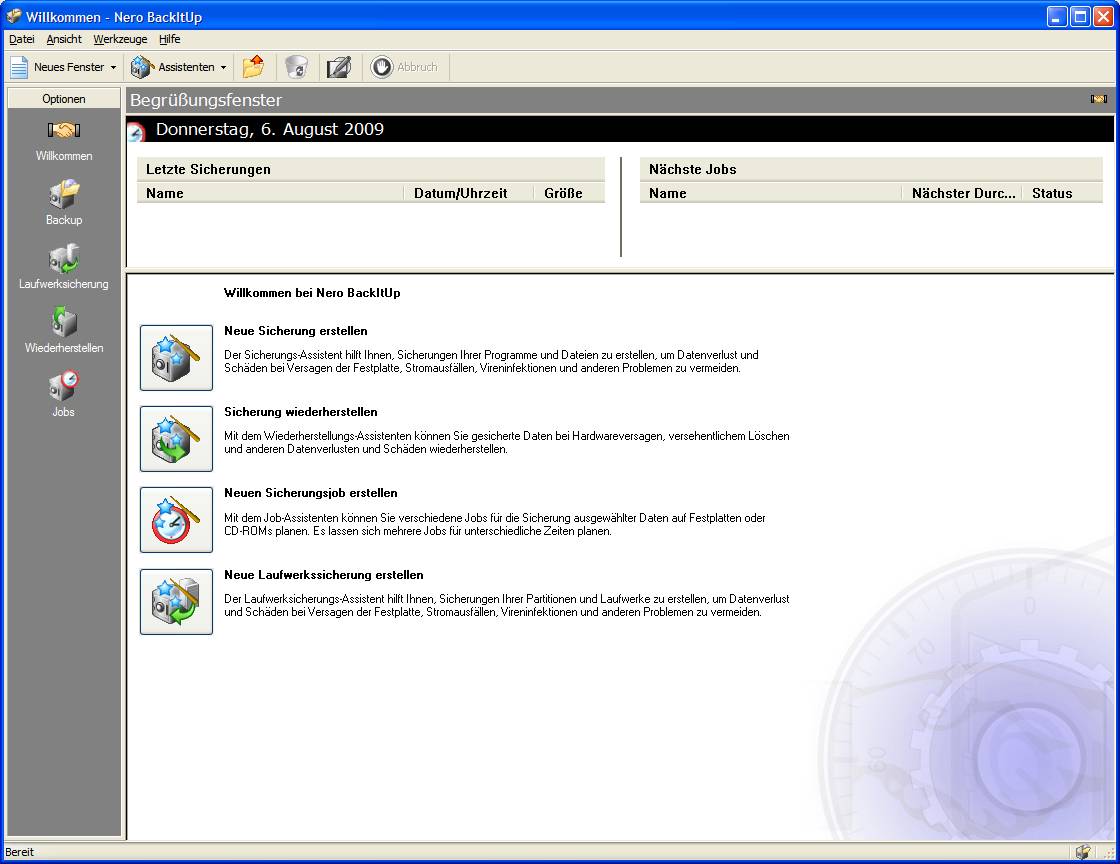Sort Letzte Sicherungen by Name column

pyautogui.click(x=270, y=194)
